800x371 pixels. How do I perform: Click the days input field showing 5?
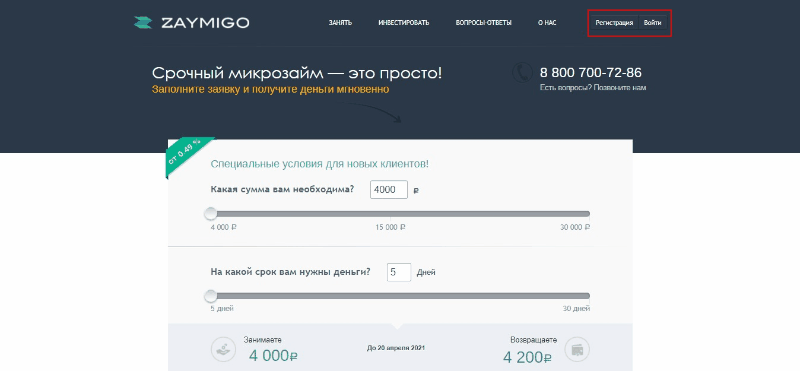(399, 272)
